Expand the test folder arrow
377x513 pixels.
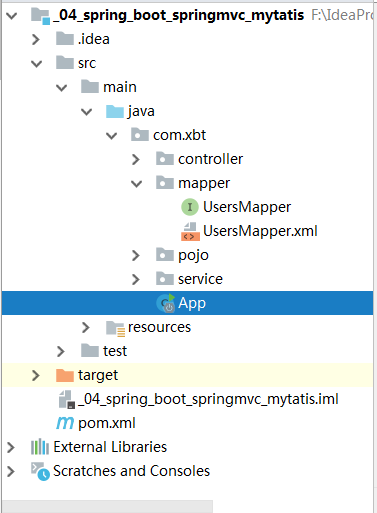[60, 351]
